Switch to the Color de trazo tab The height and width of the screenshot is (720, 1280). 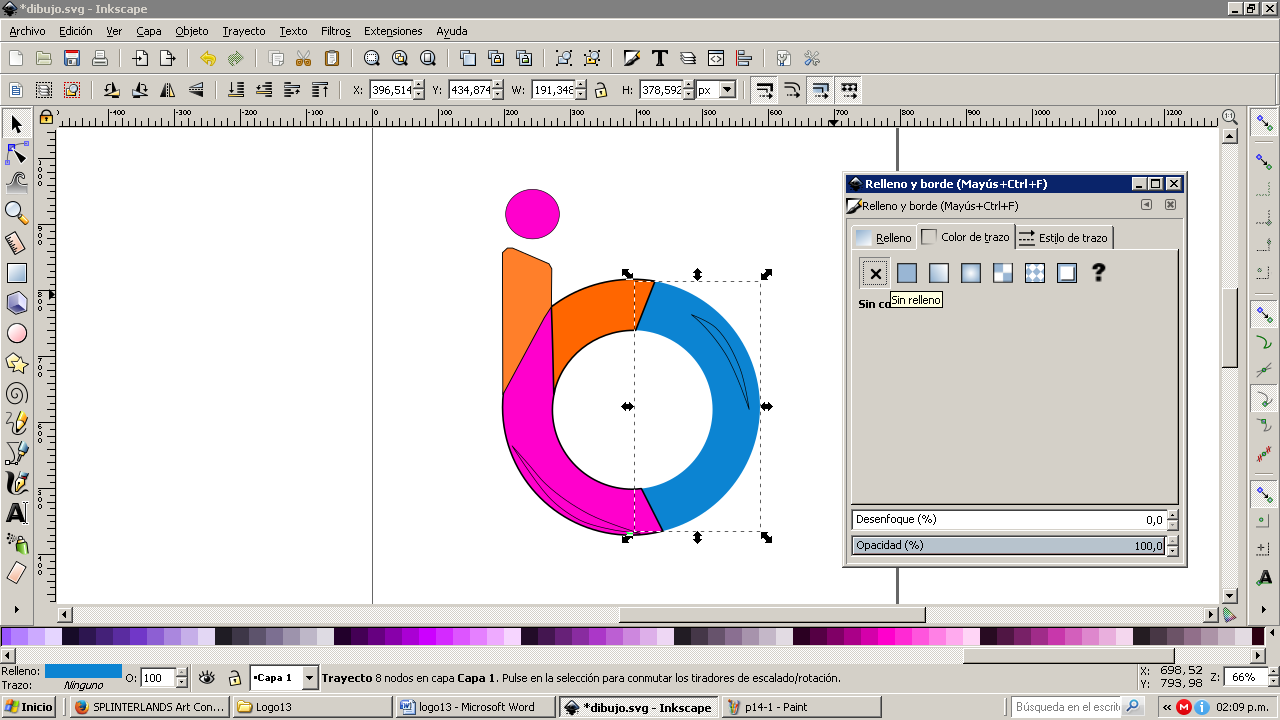tap(965, 237)
